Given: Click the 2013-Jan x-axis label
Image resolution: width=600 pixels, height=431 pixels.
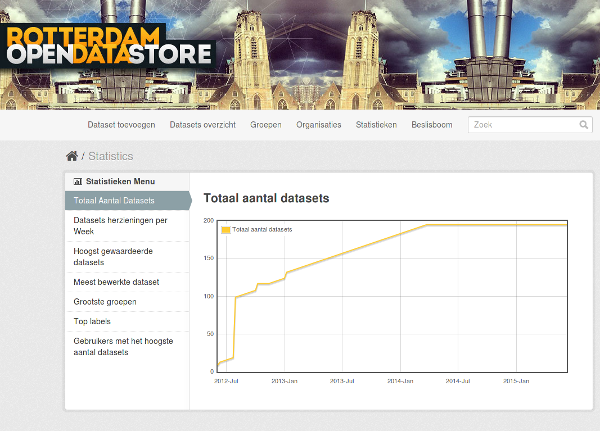Looking at the screenshot, I should coord(284,381).
